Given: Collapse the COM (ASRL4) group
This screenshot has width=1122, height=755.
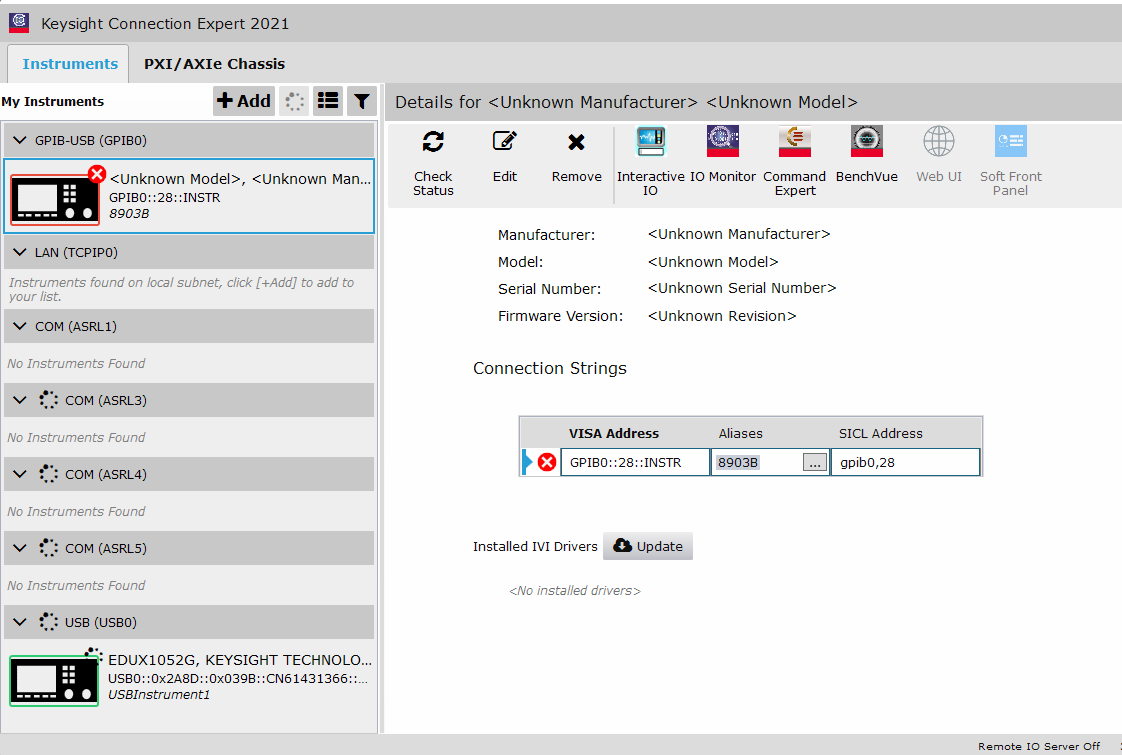Looking at the screenshot, I should [20, 474].
